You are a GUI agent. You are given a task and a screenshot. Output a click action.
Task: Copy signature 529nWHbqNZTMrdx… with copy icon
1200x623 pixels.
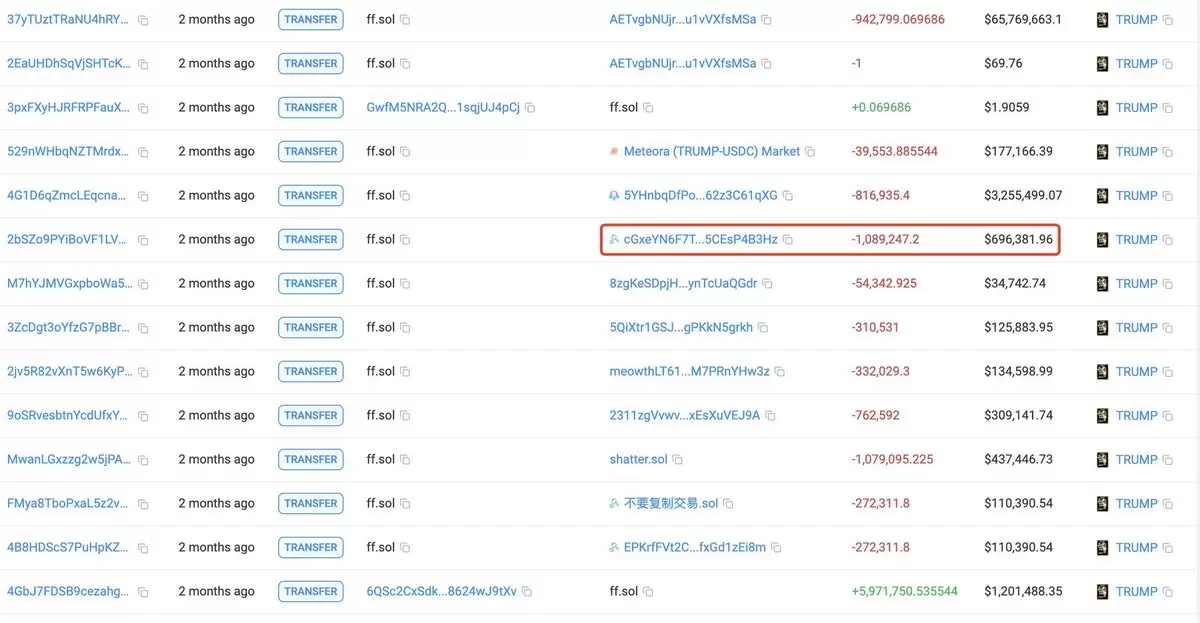143,152
